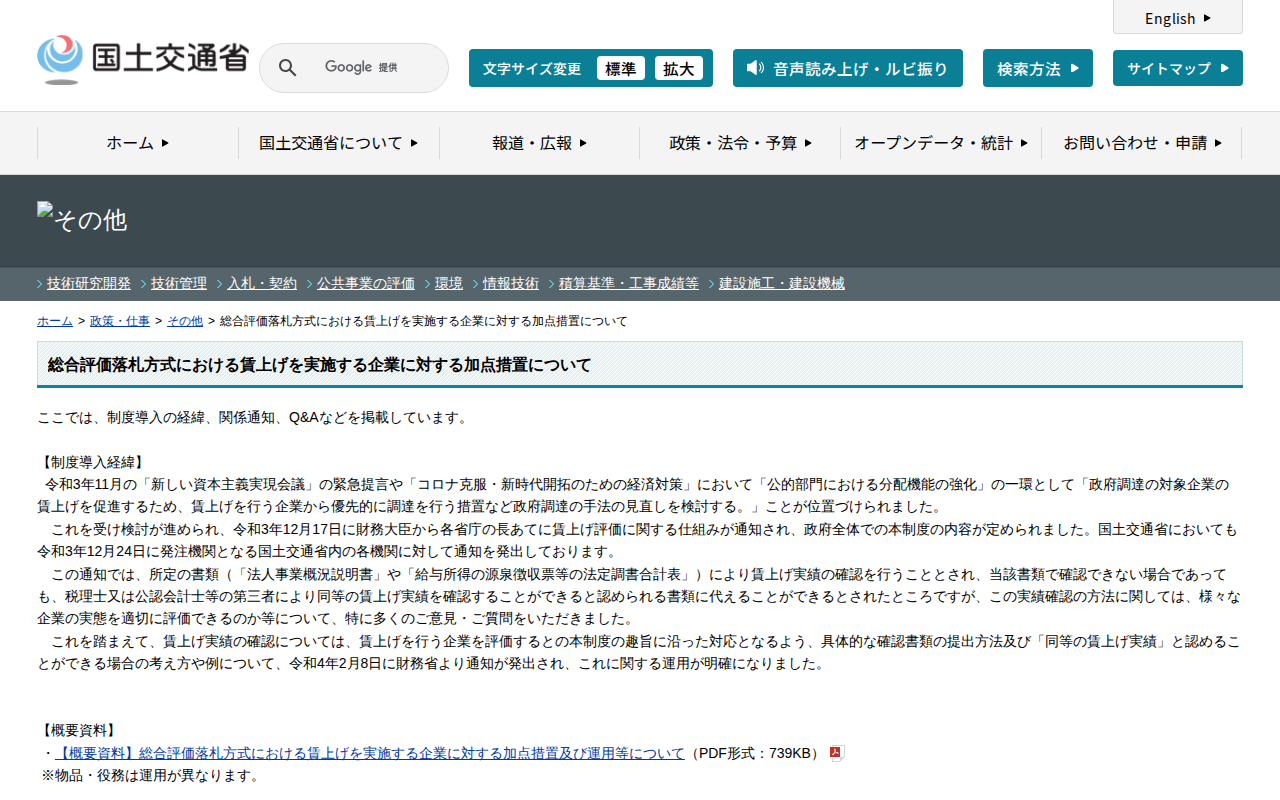Click the speaker icon for 音声読み上げ
This screenshot has height=800, width=1280.
[x=755, y=68]
